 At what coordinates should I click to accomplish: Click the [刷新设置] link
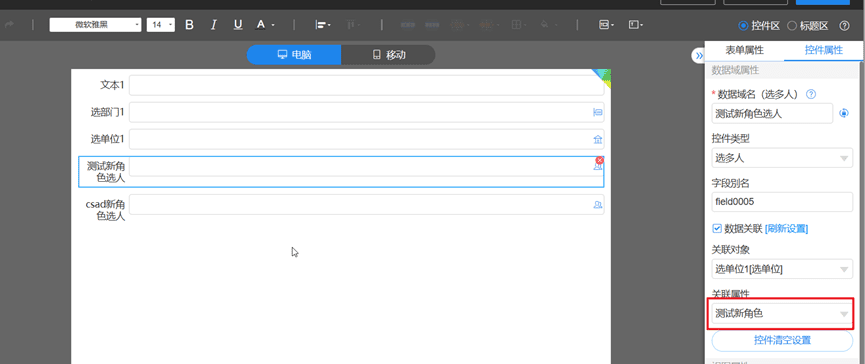pos(787,228)
